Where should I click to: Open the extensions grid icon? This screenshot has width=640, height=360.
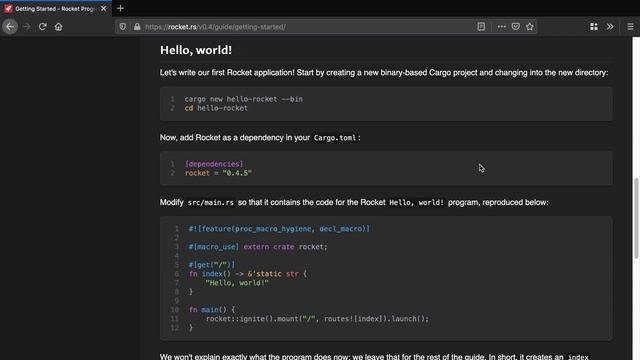[x=594, y=27]
